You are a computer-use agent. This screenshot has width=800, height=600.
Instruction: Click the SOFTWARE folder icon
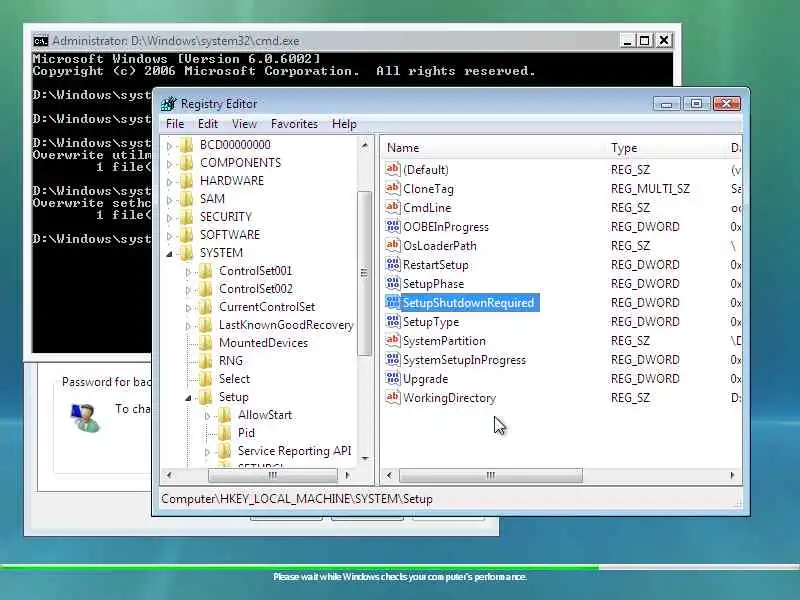click(x=187, y=235)
